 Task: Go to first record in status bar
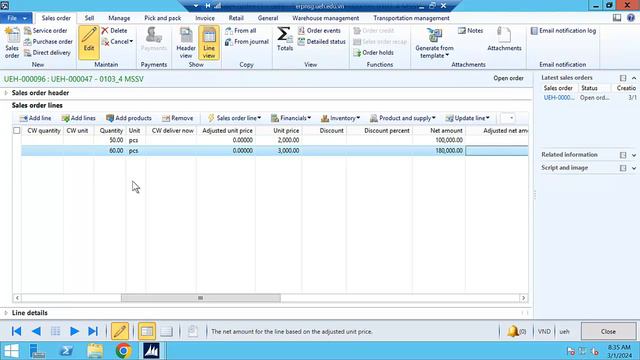[x=16, y=331]
